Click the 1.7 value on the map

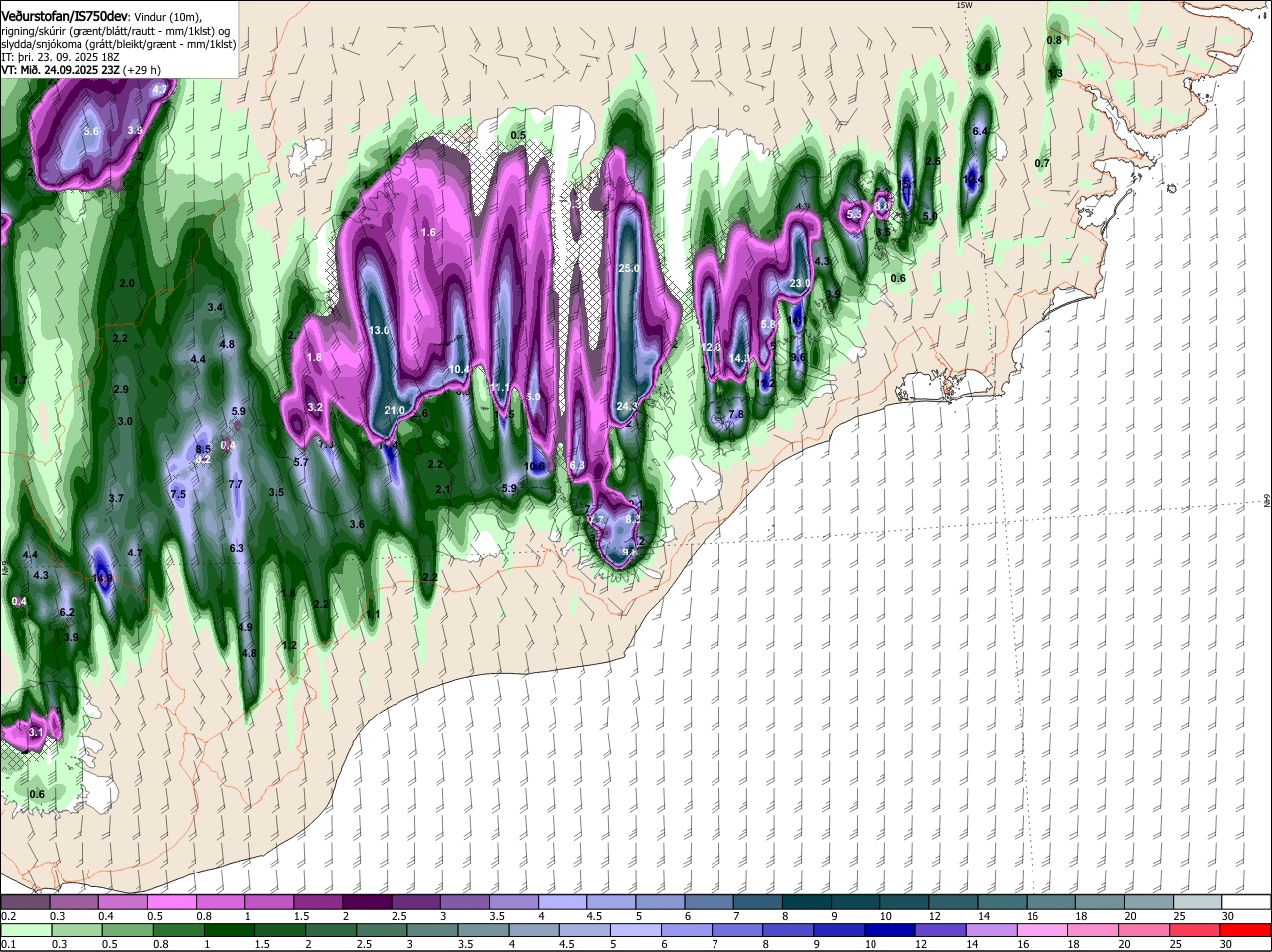click(19, 381)
